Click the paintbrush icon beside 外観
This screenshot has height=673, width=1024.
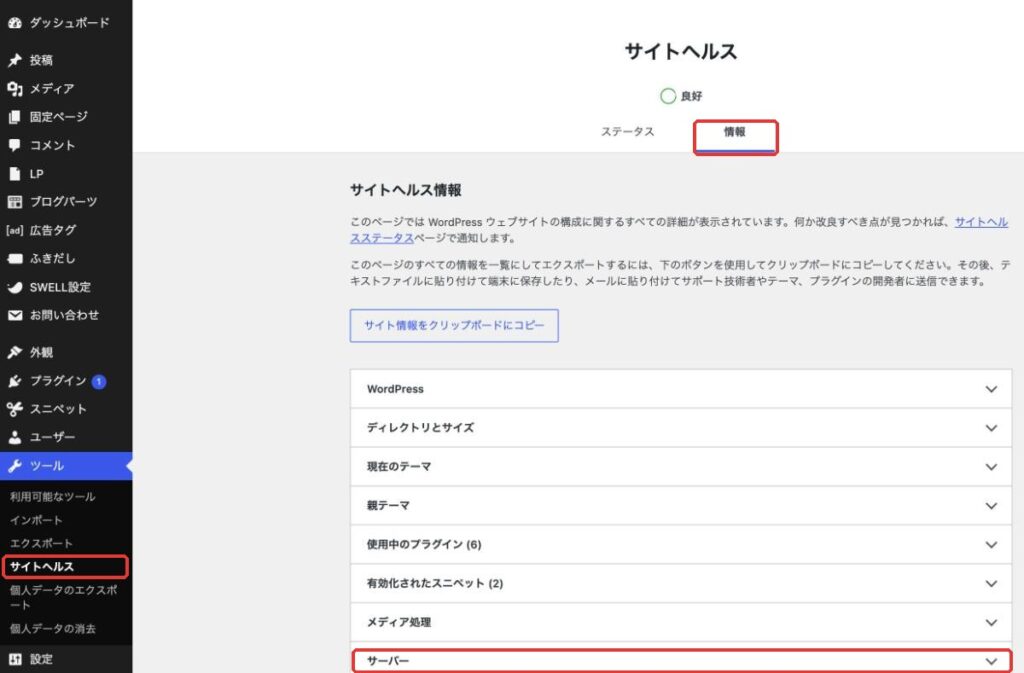point(14,352)
